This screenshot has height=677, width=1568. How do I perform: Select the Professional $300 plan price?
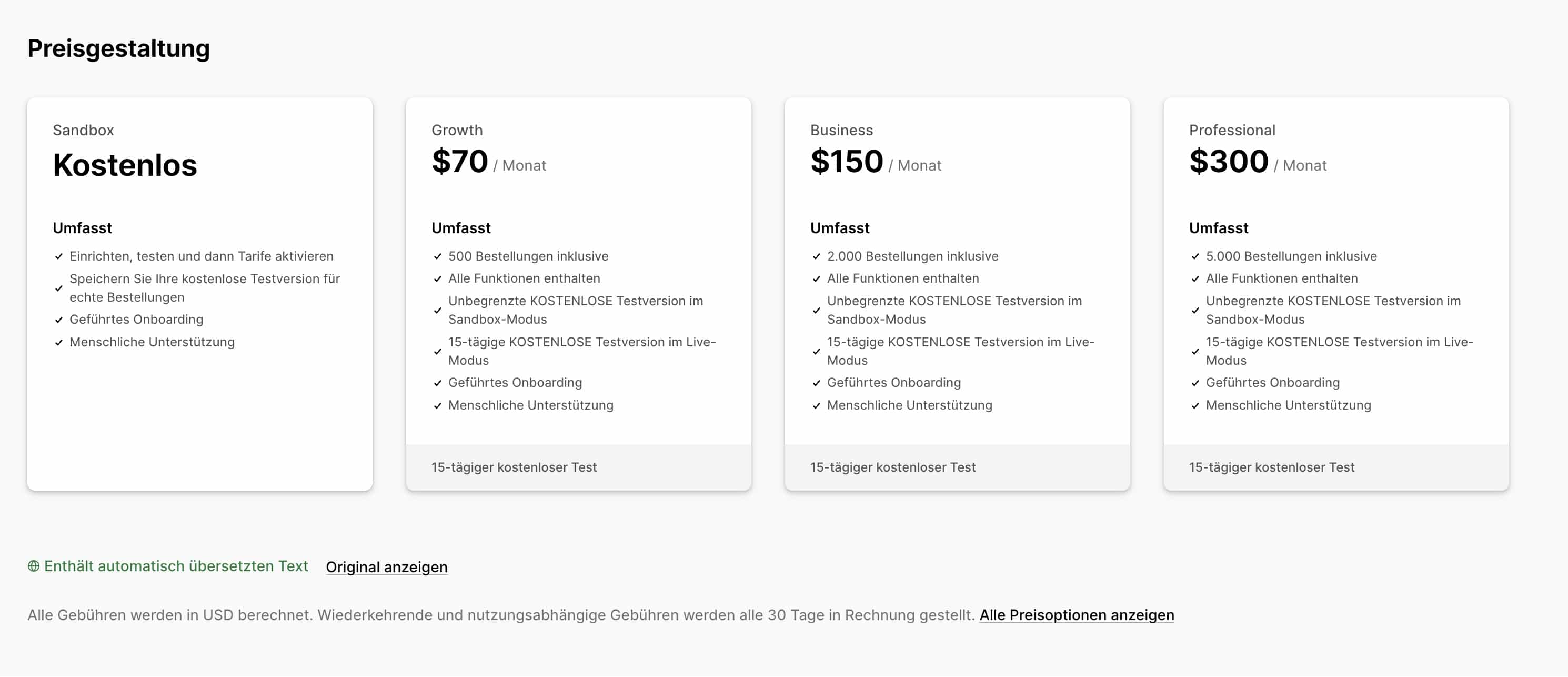(x=1228, y=162)
